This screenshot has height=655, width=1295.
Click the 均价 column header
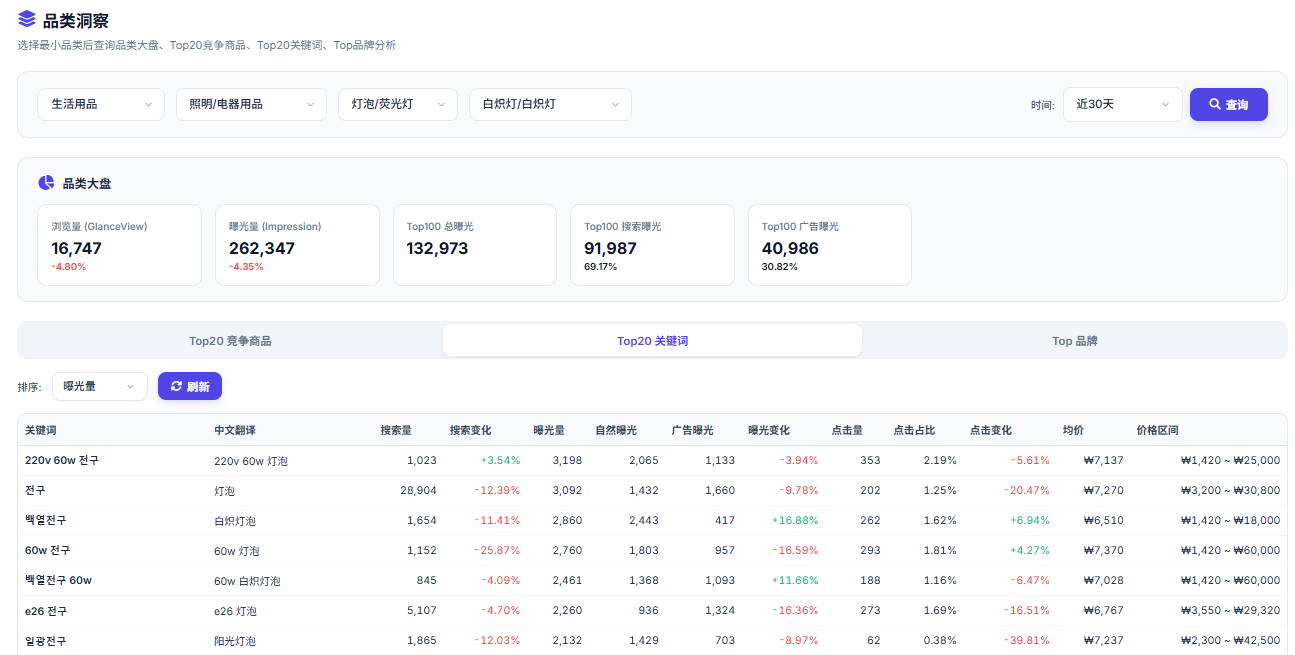point(1073,430)
